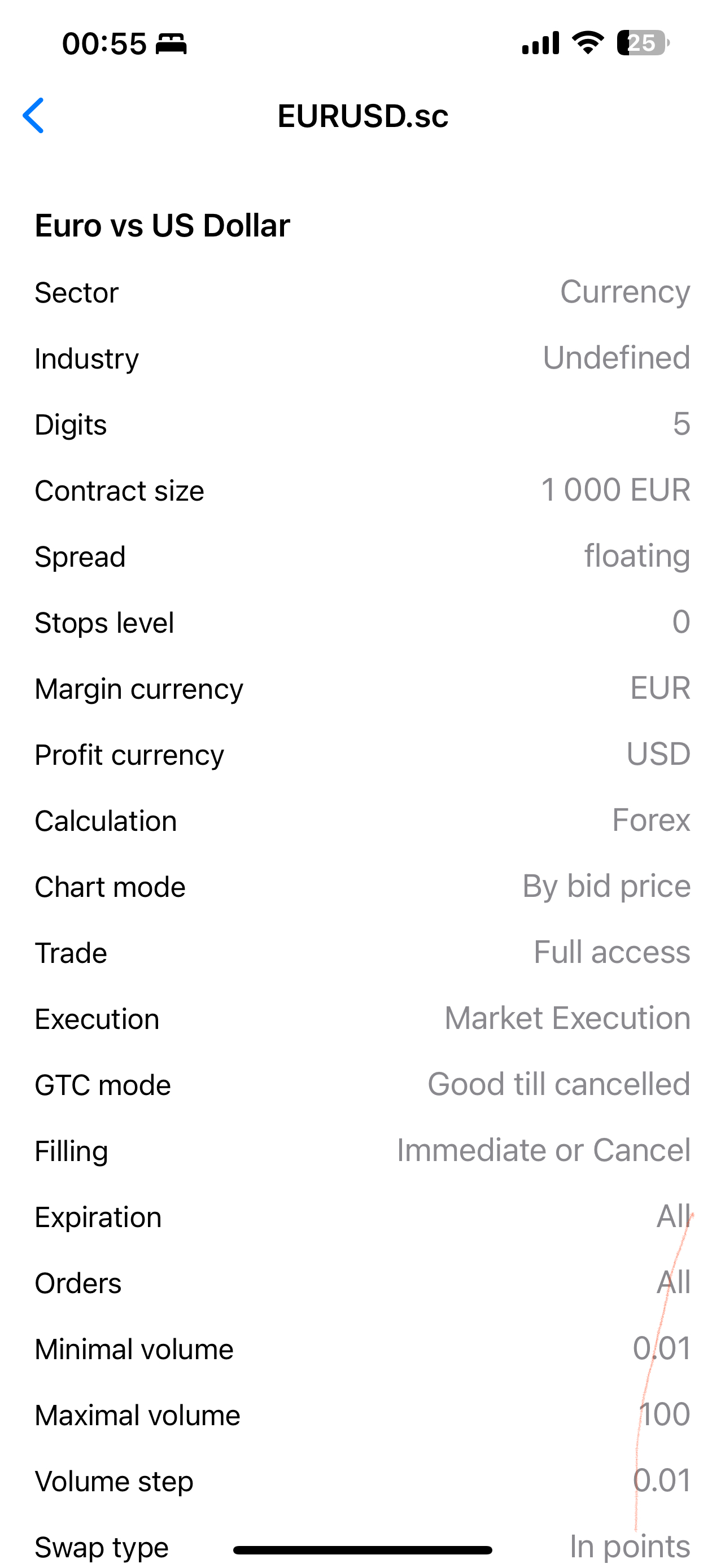This screenshot has height=1568, width=725.
Task: Tap the home indicator bar at bottom
Action: coord(362,1550)
